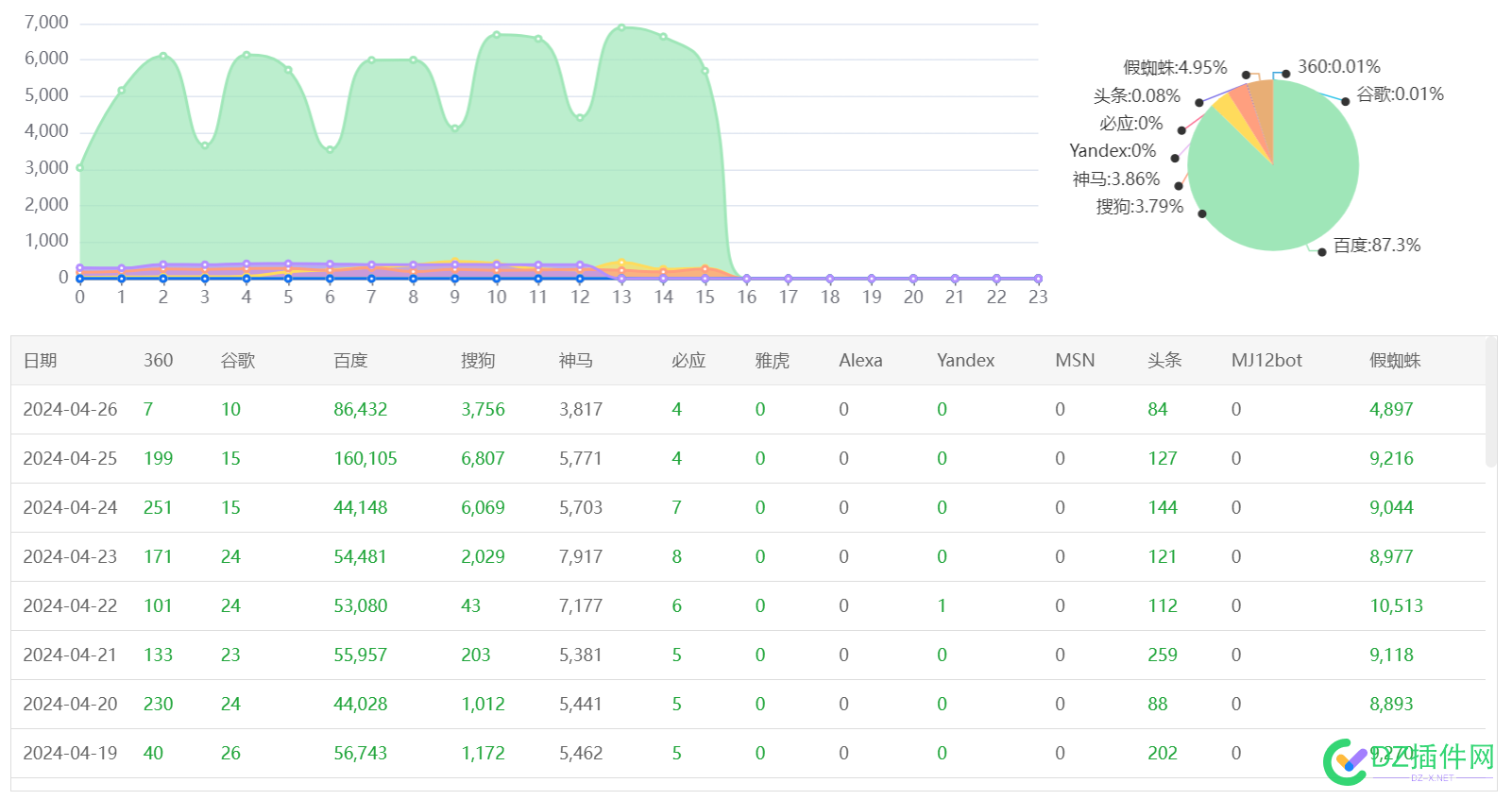Click date cell 2024-04-26

[x=70, y=410]
